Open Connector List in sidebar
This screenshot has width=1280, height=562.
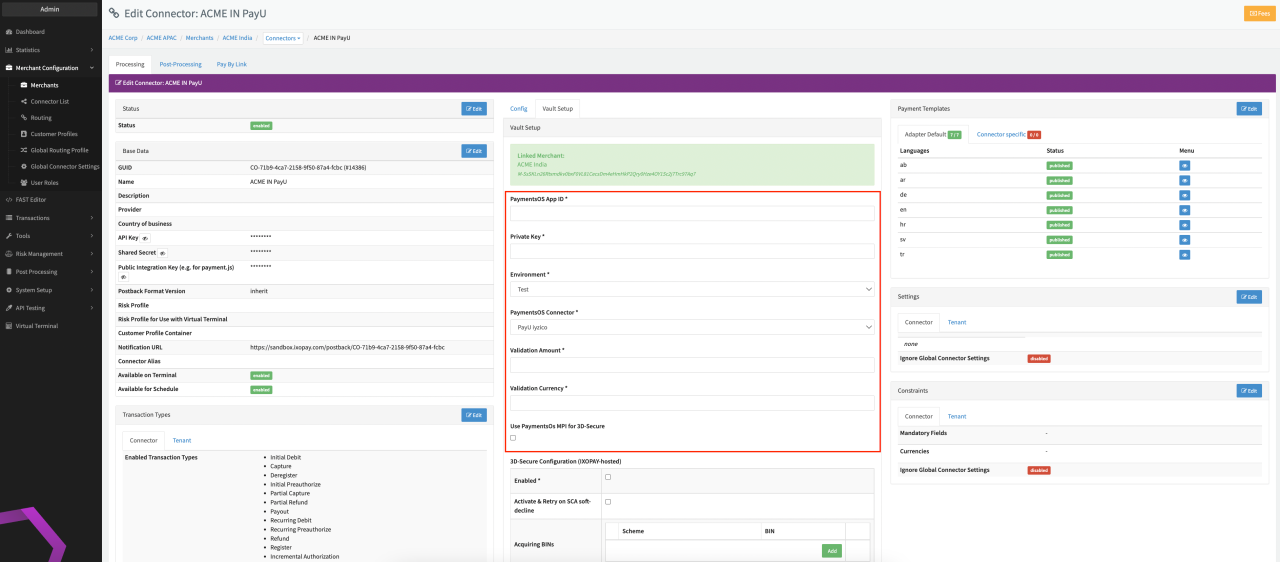(50, 101)
